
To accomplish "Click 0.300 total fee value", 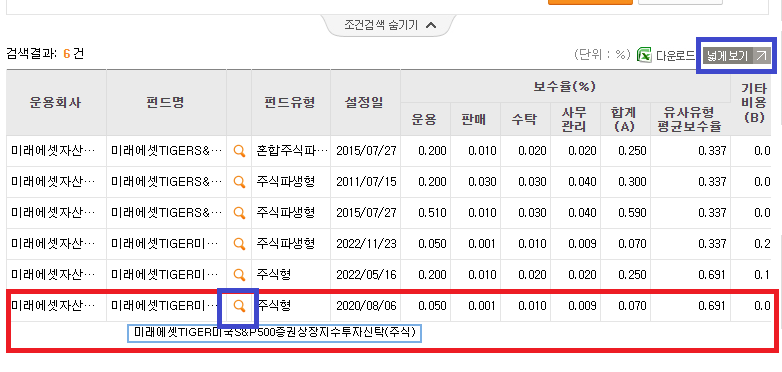I will pos(632,182).
